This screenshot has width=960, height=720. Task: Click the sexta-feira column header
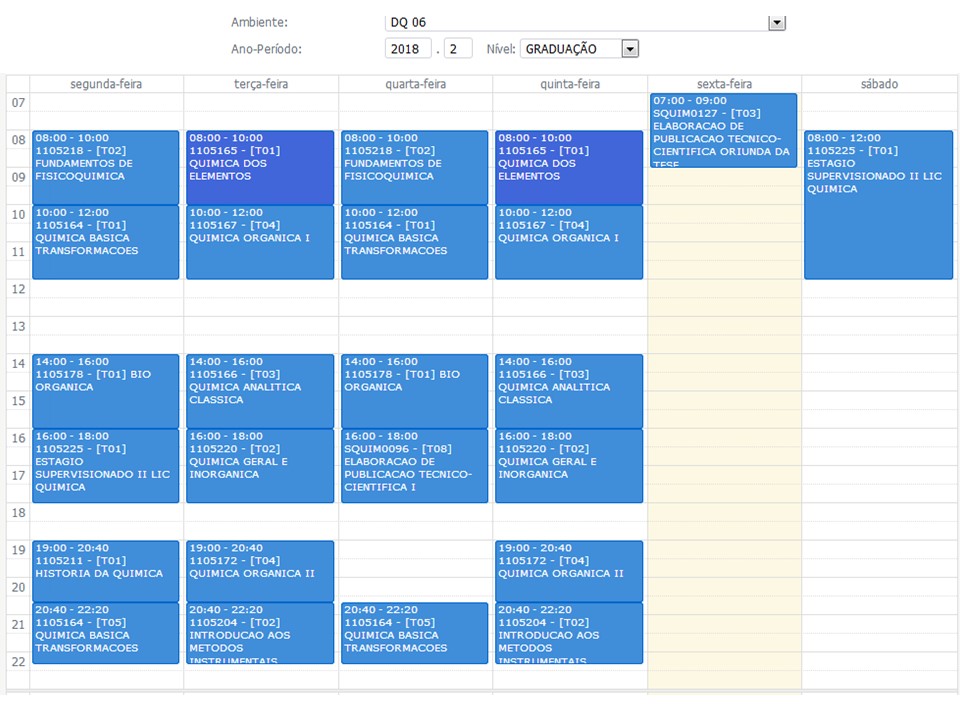tap(724, 85)
